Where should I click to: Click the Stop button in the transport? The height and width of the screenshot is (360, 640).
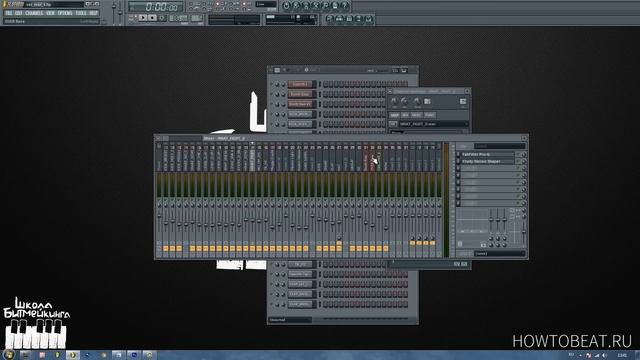tap(152, 18)
